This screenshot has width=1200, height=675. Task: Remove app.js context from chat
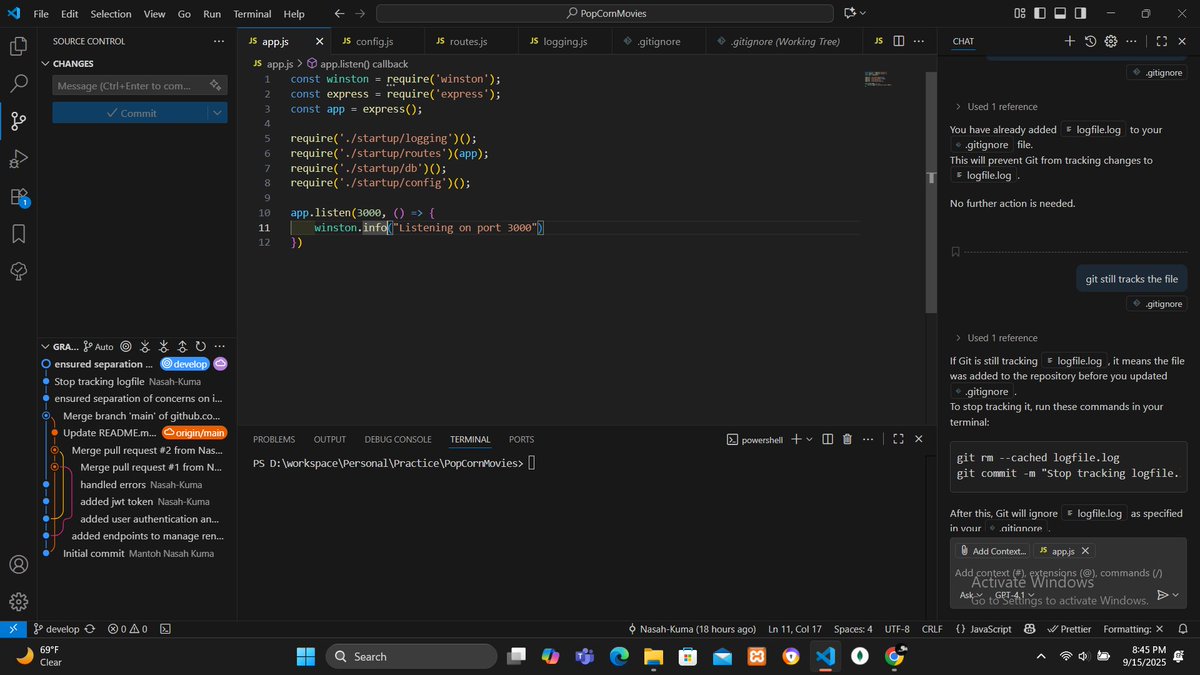tap(1086, 551)
